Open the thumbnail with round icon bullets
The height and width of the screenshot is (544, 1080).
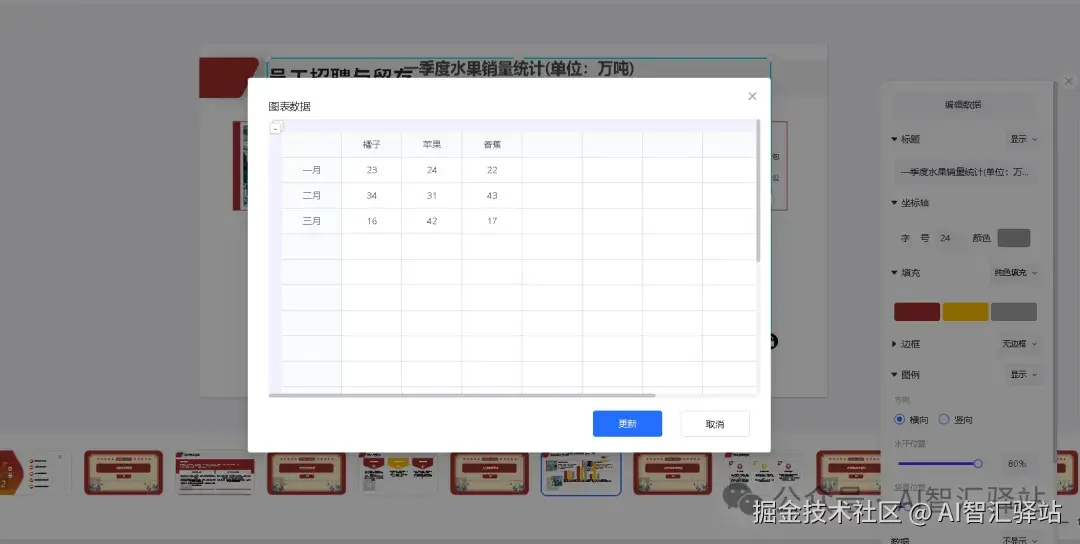click(x=764, y=473)
